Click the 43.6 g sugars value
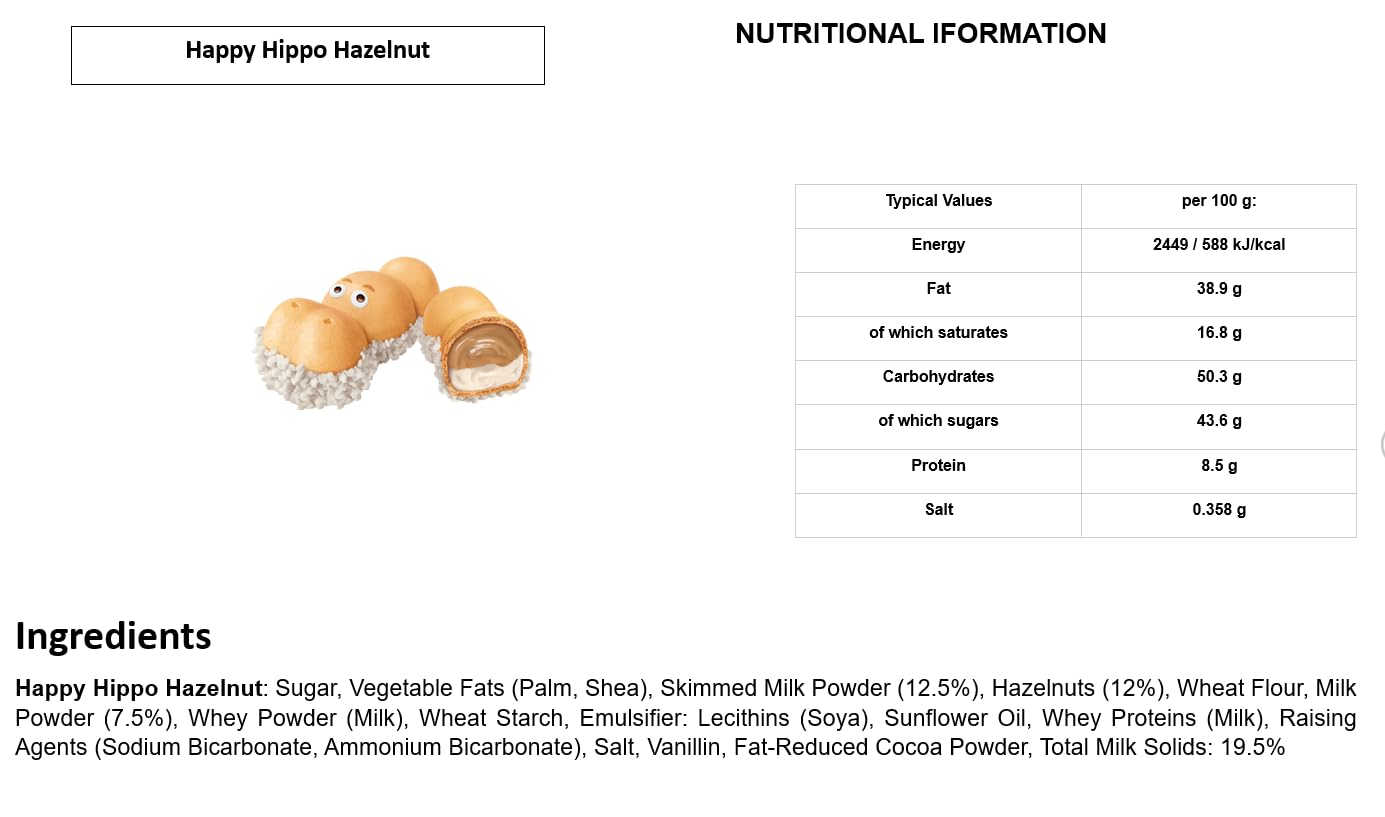 coord(1218,421)
